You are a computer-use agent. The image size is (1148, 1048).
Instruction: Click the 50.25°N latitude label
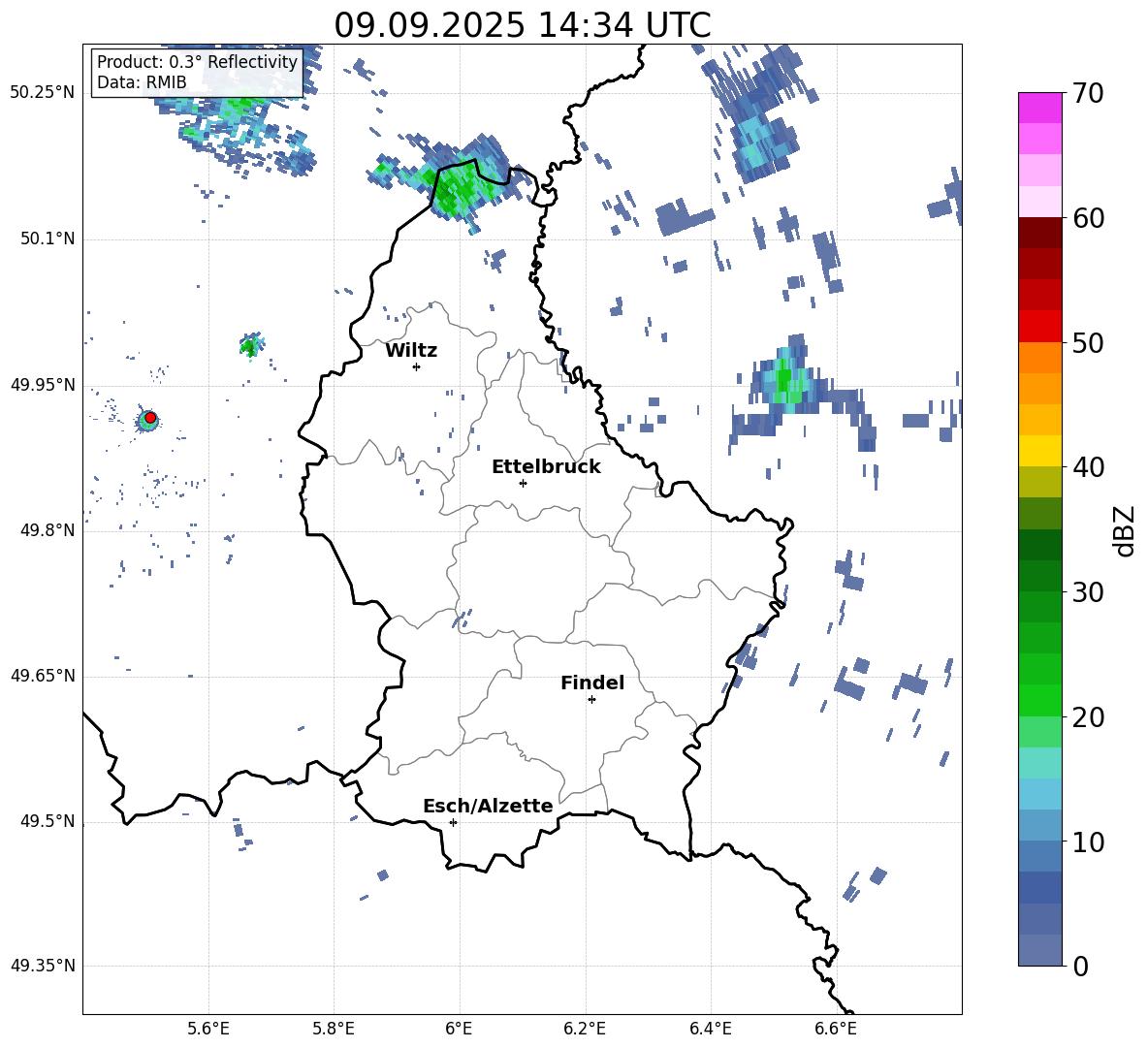(43, 93)
